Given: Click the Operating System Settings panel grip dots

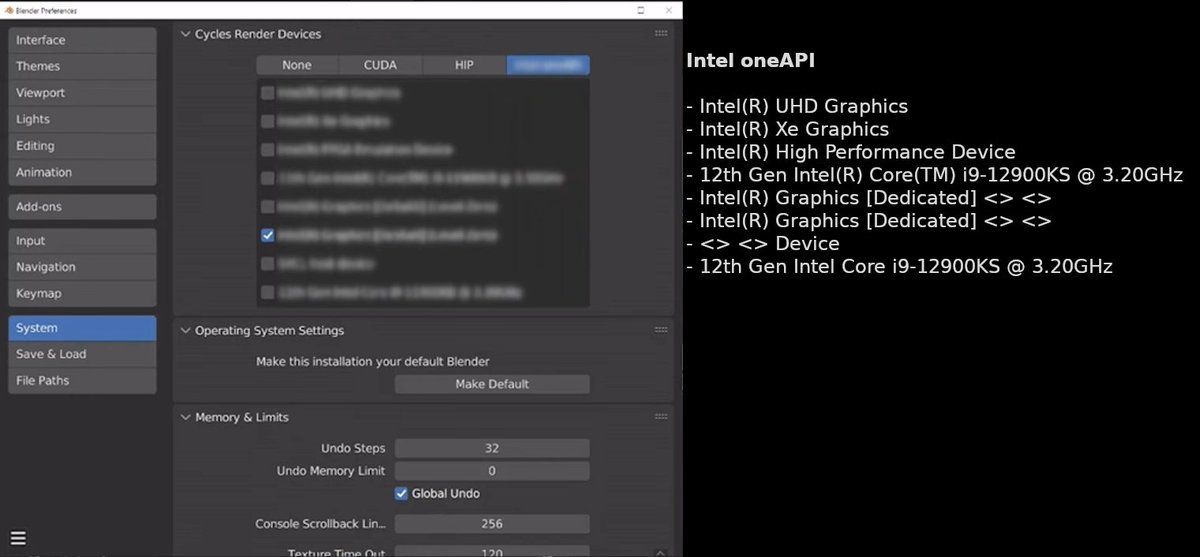Looking at the screenshot, I should [661, 330].
